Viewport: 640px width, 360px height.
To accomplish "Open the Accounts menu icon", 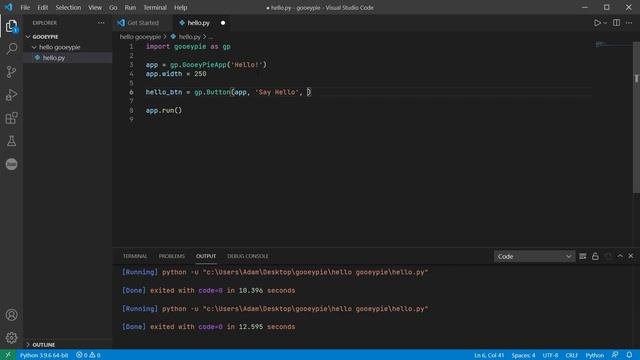I will click(x=11, y=315).
